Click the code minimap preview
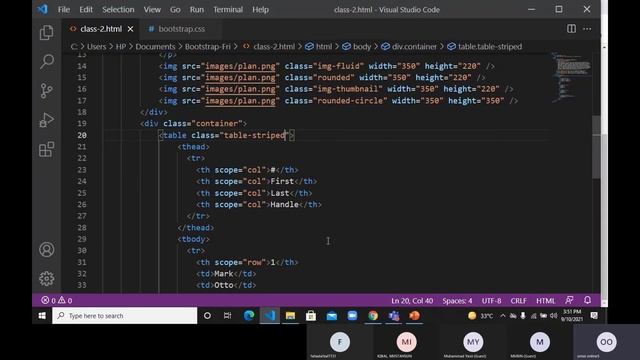Viewport: 640px width, 360px height. tap(571, 78)
